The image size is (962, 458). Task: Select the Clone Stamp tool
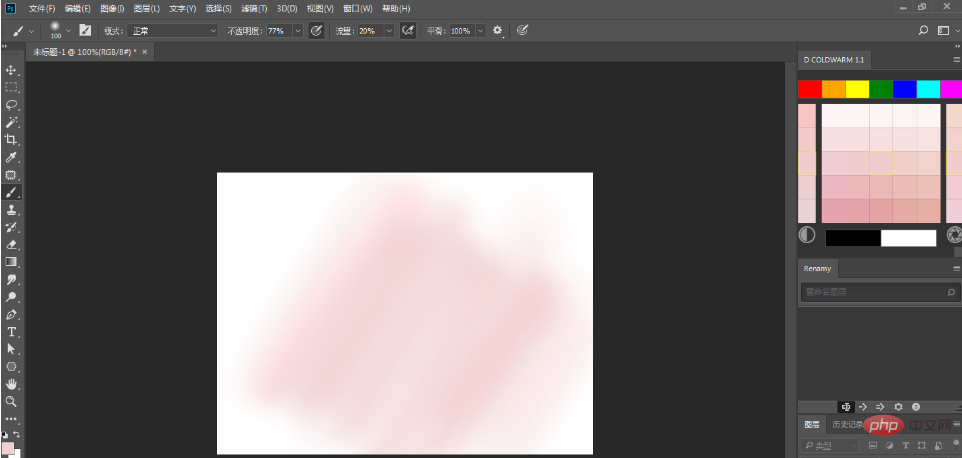11,210
